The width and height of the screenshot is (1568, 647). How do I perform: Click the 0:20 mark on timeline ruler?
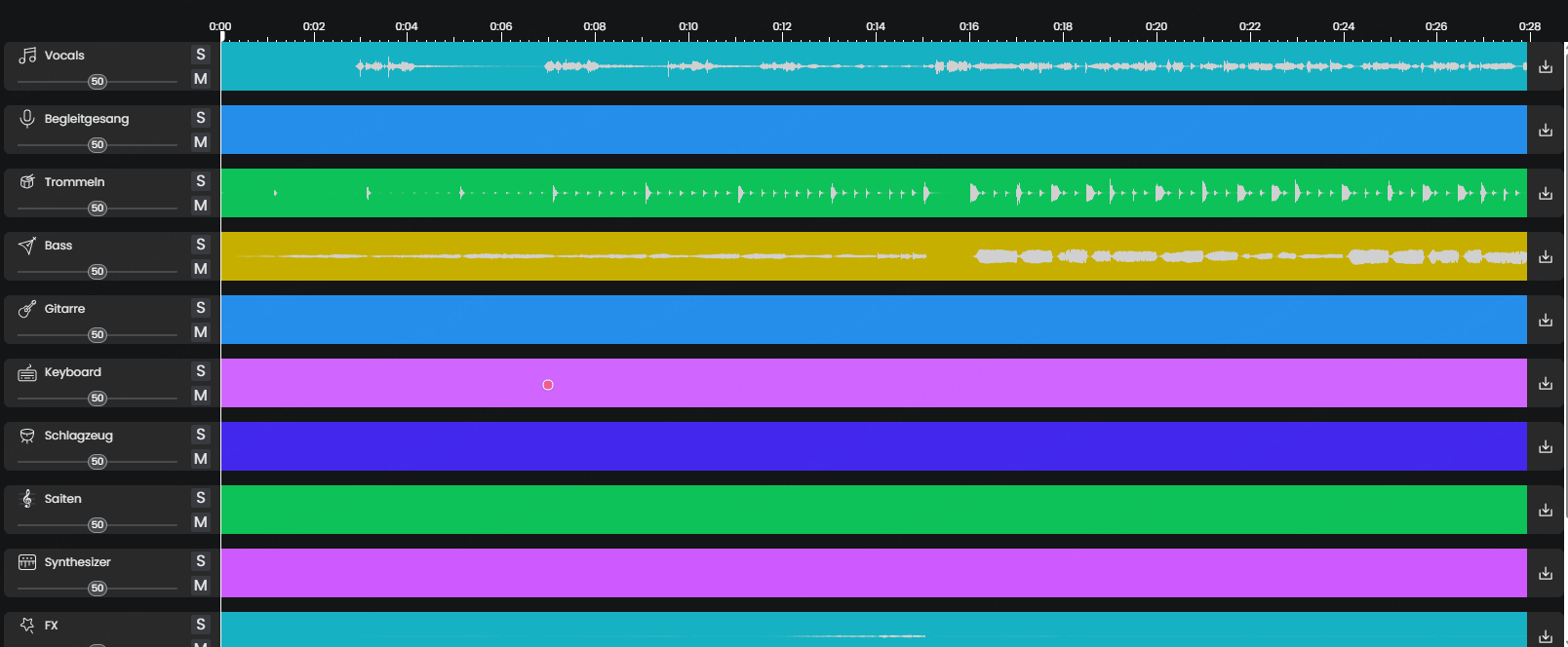coord(1156,26)
